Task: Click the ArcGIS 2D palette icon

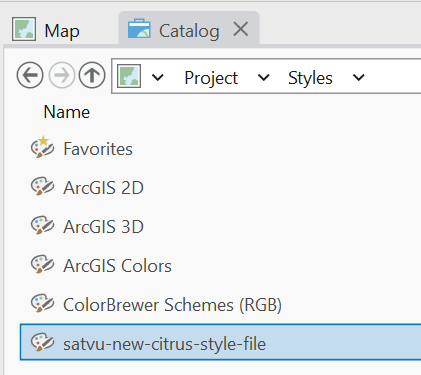Action: (42, 186)
